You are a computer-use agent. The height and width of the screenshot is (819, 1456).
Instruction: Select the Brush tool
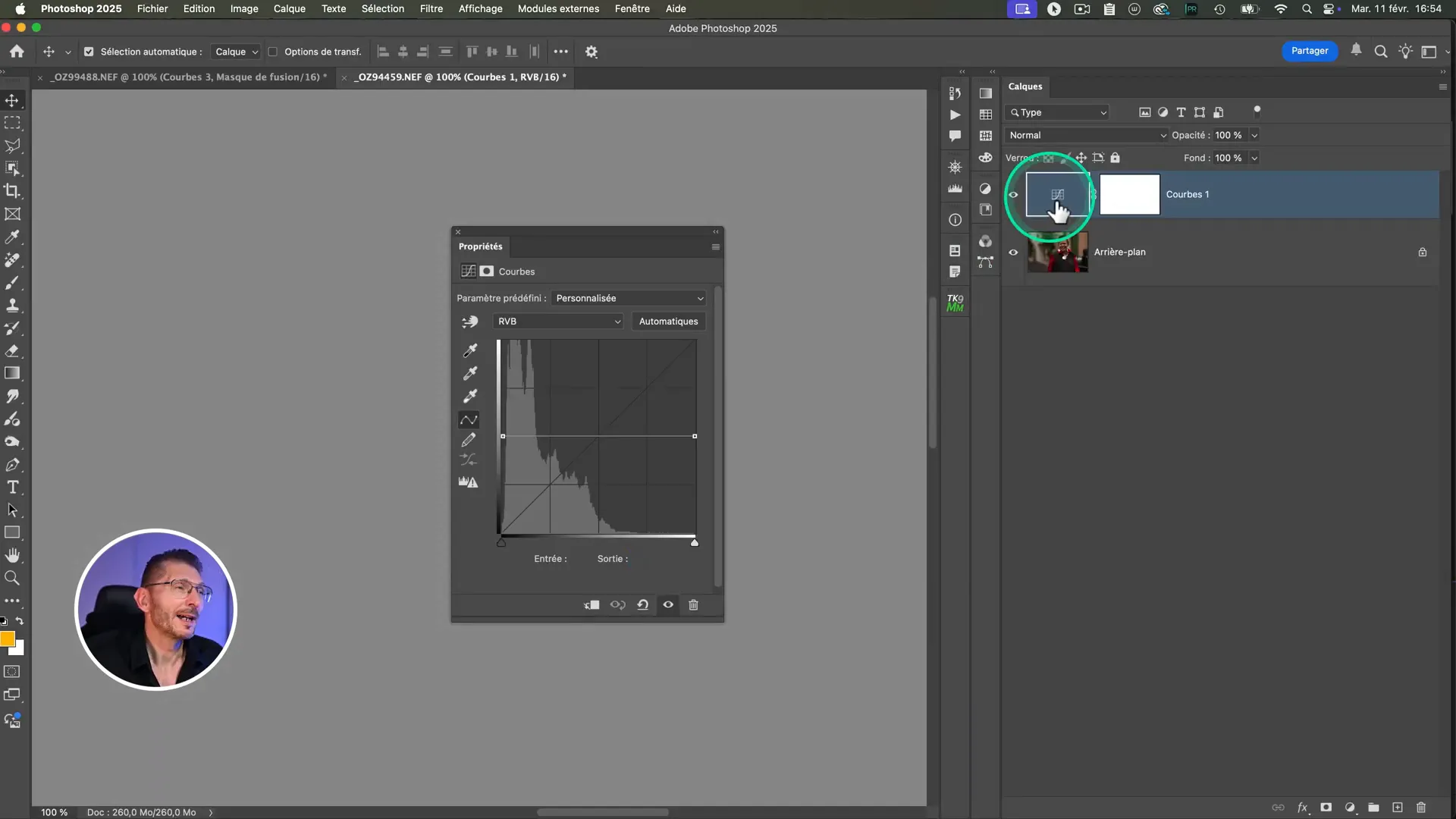click(x=12, y=282)
